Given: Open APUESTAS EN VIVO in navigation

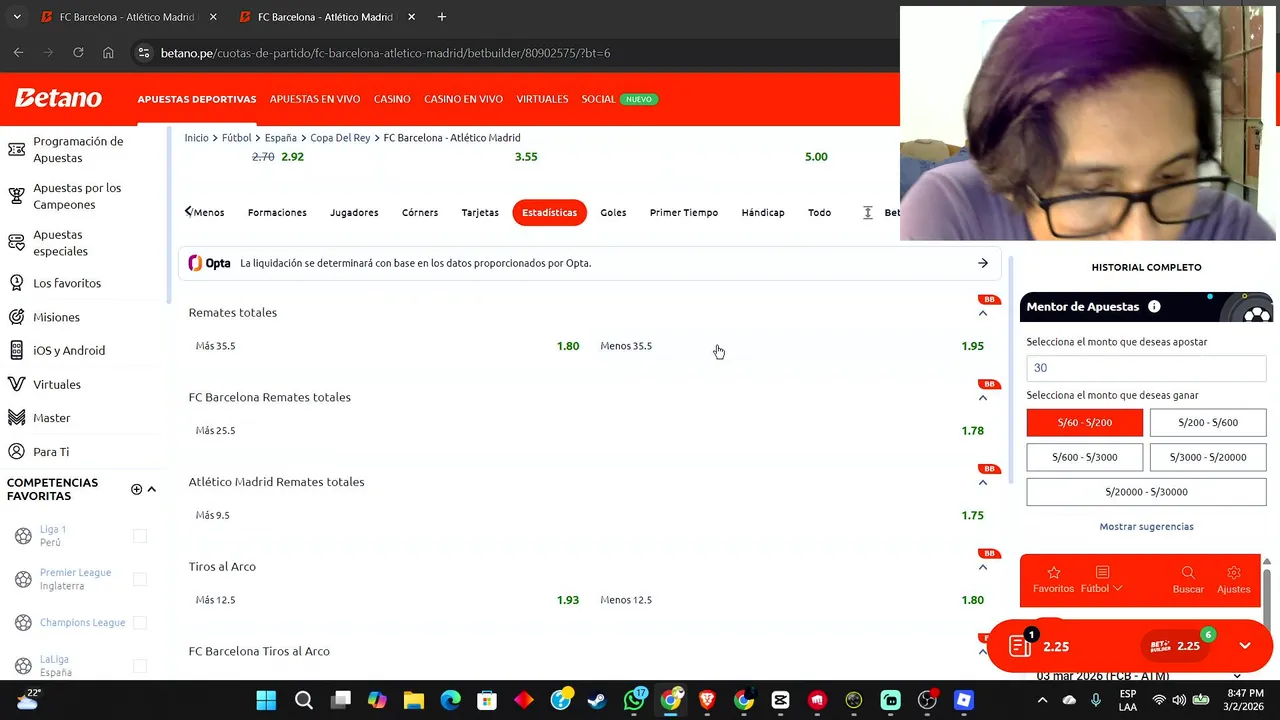Looking at the screenshot, I should (315, 99).
